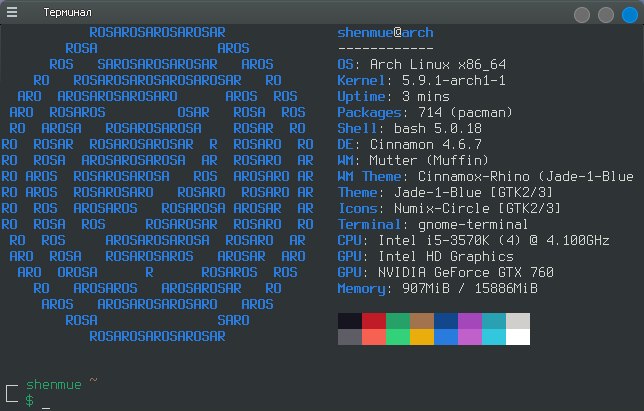Click the middle gray window button
Viewport: 644px width, 411px height.
(606, 15)
